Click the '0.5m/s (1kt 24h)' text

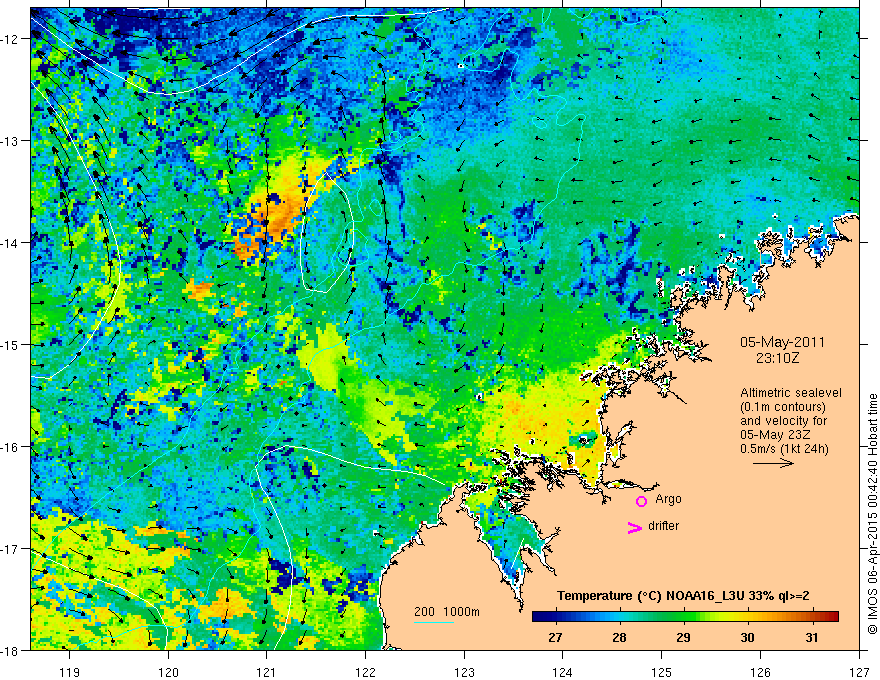point(784,448)
